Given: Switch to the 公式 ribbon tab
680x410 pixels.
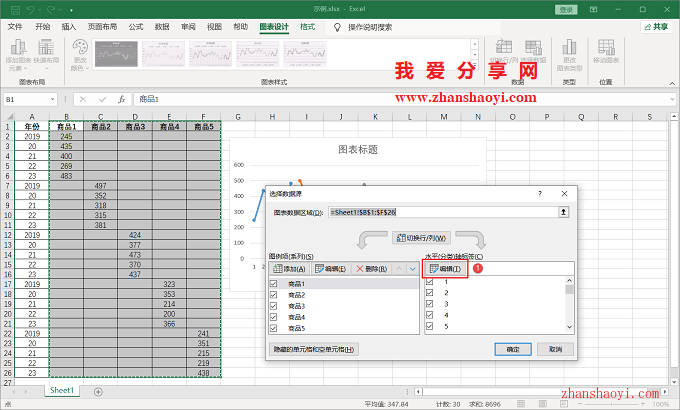Looking at the screenshot, I should (x=136, y=27).
